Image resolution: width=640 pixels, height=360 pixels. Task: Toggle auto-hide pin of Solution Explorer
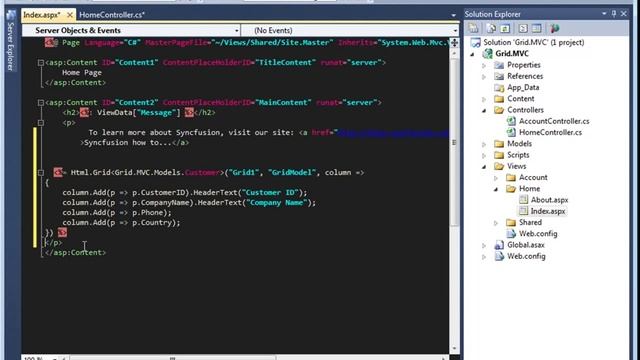pyautogui.click(x=614, y=14)
